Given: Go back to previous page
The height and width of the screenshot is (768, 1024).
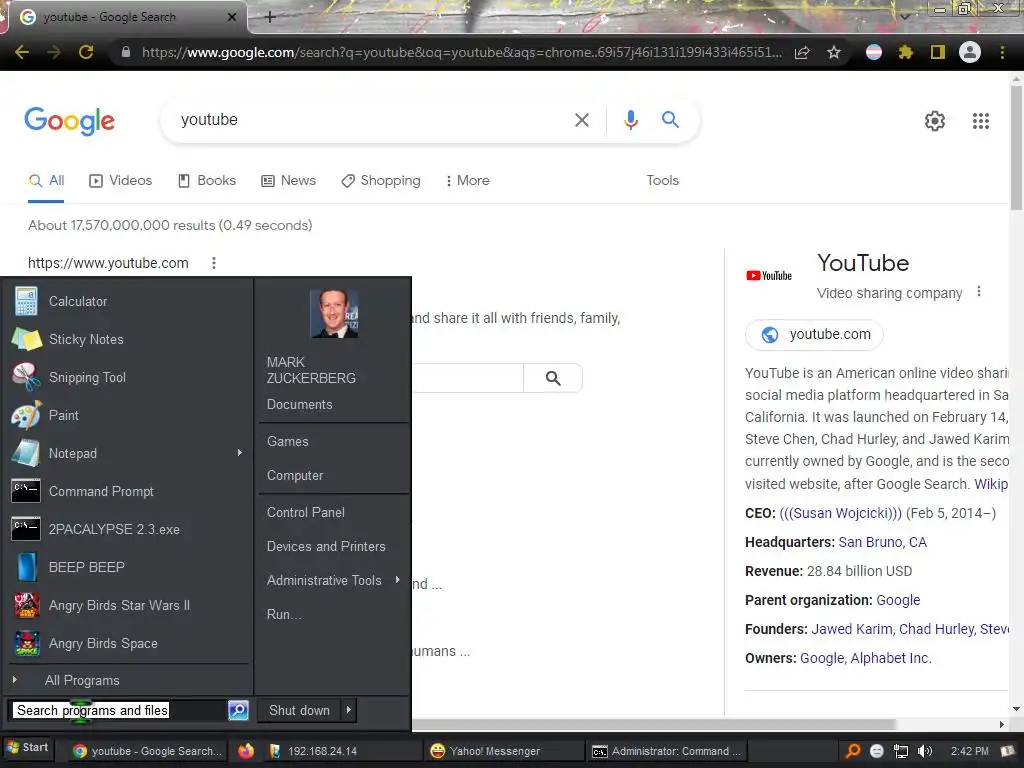Looking at the screenshot, I should (22, 52).
